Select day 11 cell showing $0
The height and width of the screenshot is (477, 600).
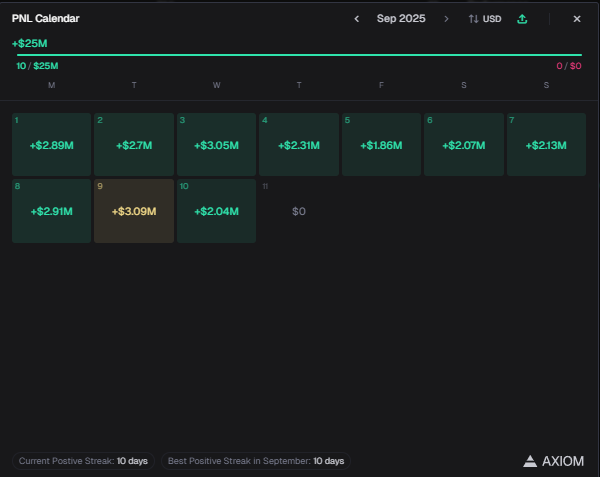tap(299, 211)
